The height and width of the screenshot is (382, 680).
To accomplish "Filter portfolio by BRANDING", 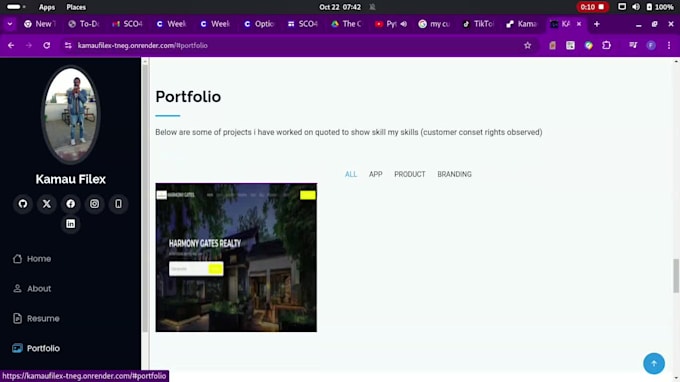I will pyautogui.click(x=454, y=174).
